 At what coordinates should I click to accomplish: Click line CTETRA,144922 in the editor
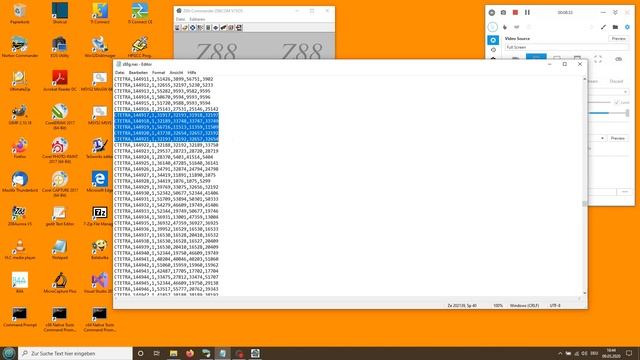pos(166,145)
